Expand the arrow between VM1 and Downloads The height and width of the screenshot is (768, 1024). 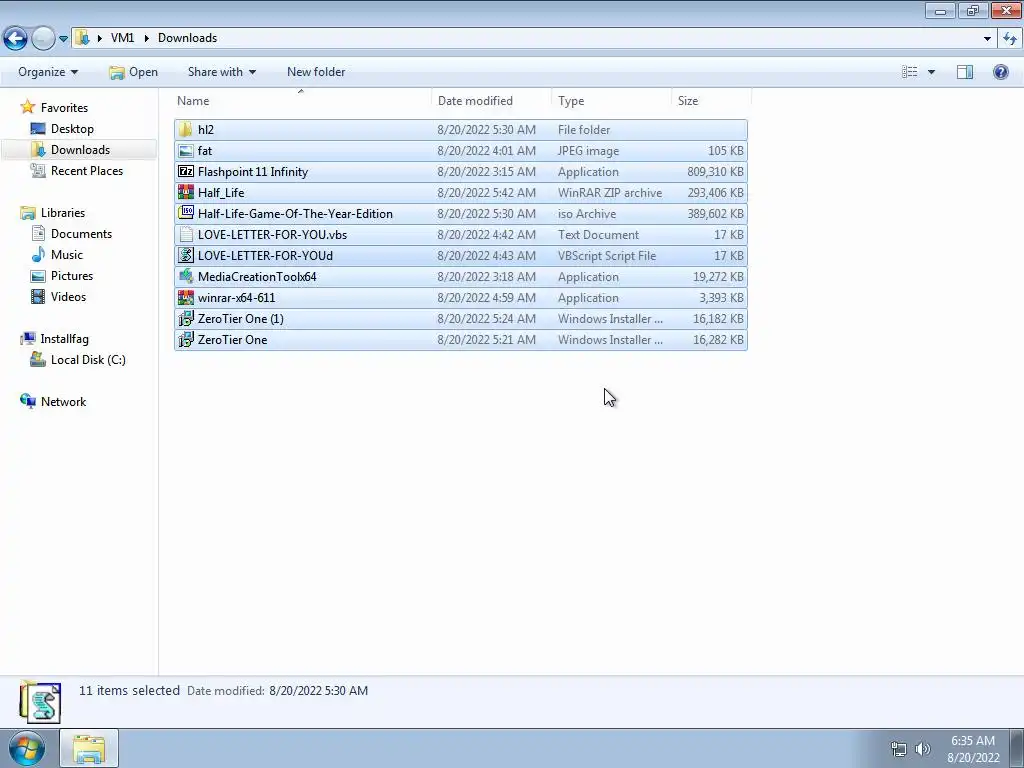click(x=146, y=38)
